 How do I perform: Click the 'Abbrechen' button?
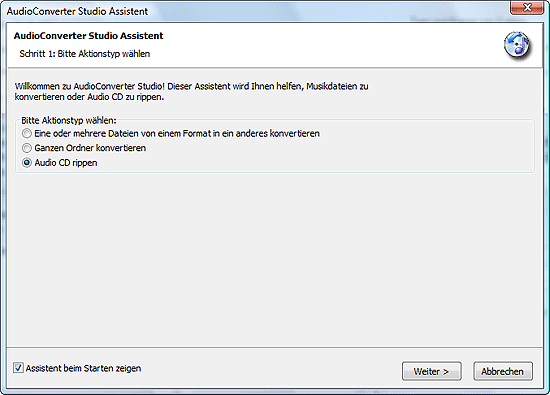tap(503, 371)
